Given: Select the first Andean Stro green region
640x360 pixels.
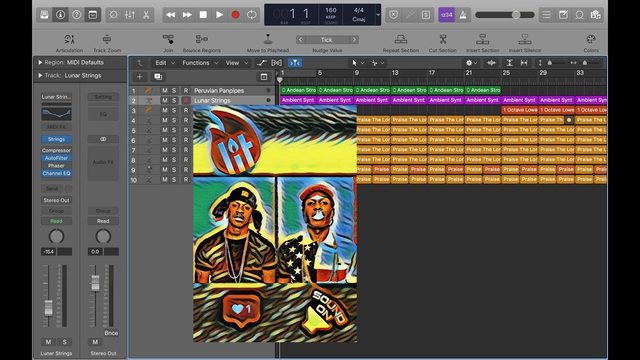Looking at the screenshot, I should coord(298,90).
